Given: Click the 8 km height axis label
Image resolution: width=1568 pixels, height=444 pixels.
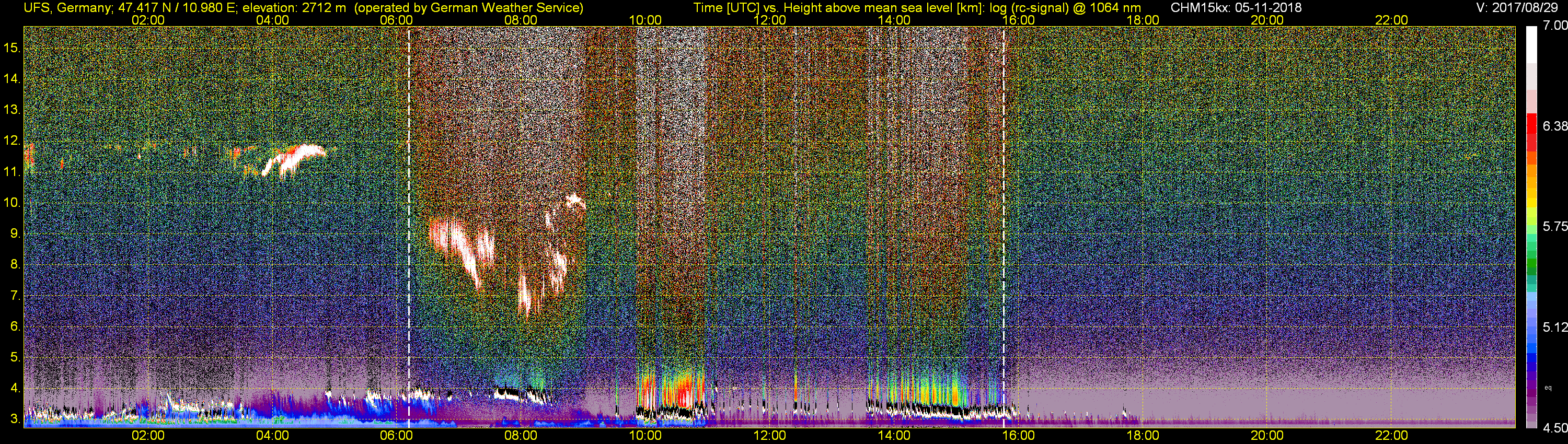Looking at the screenshot, I should [x=15, y=265].
